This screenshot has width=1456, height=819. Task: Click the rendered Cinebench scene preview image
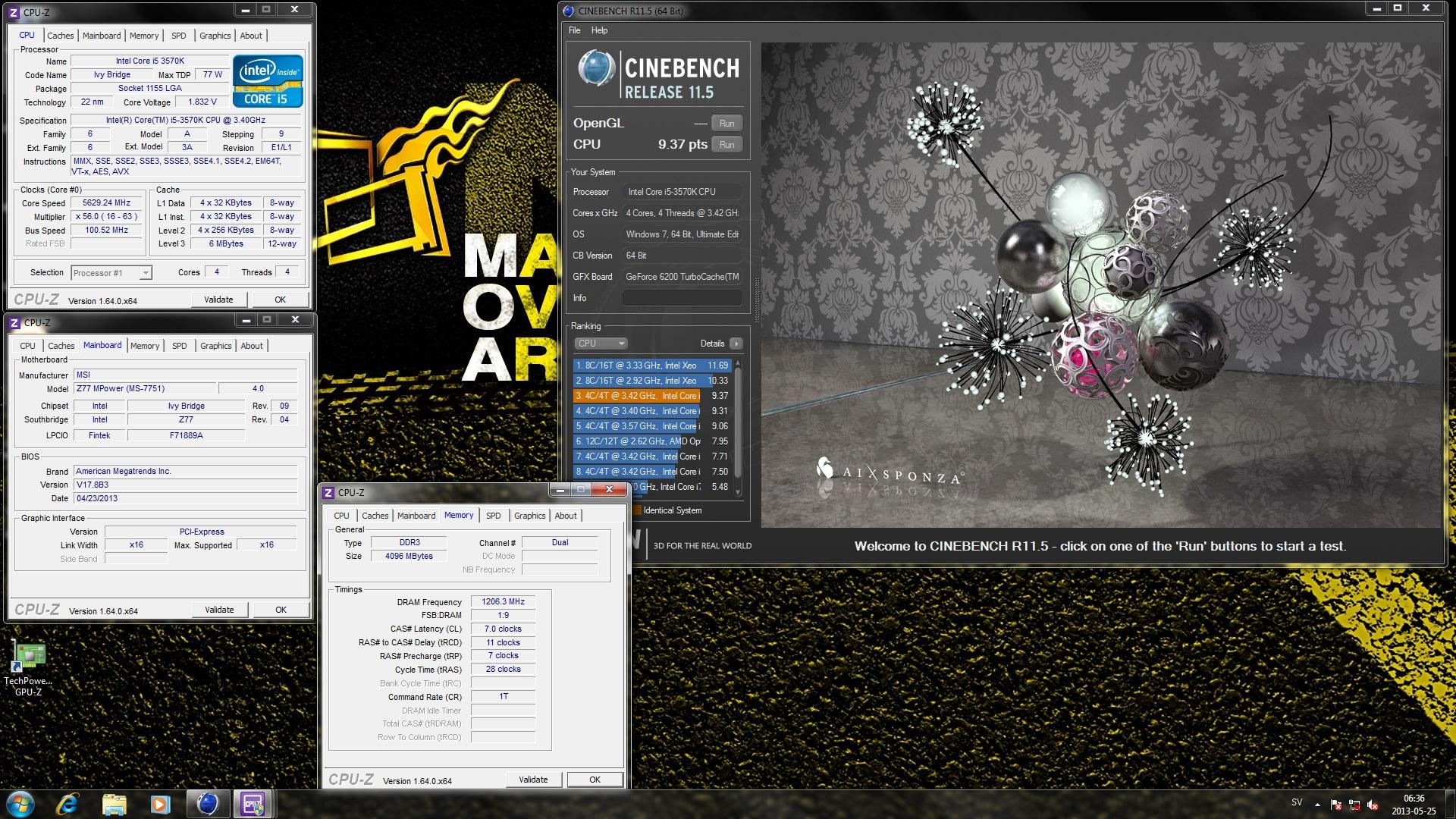tap(1101, 284)
